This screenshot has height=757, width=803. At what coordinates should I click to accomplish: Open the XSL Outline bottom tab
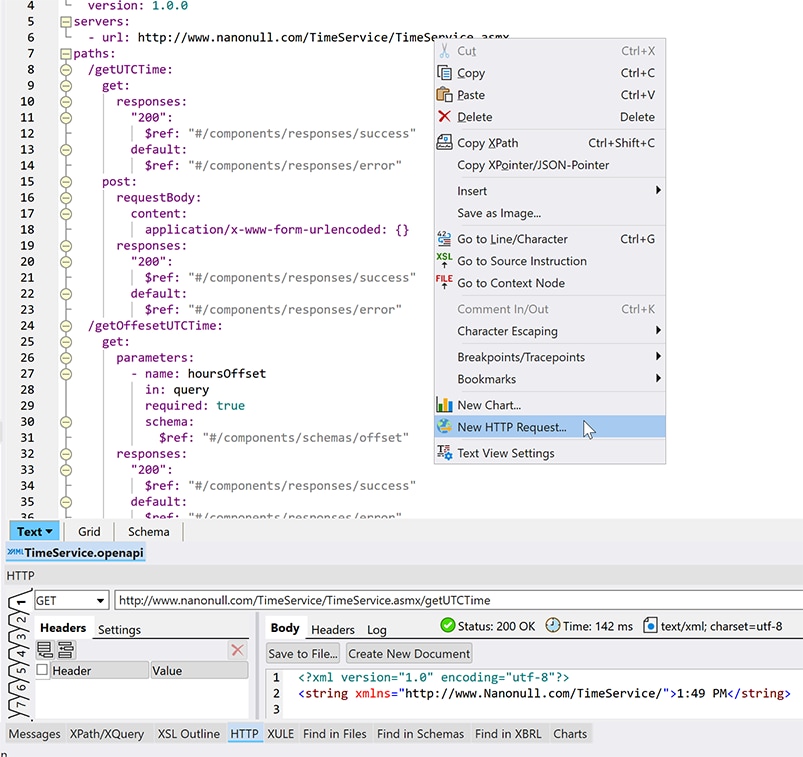point(188,733)
